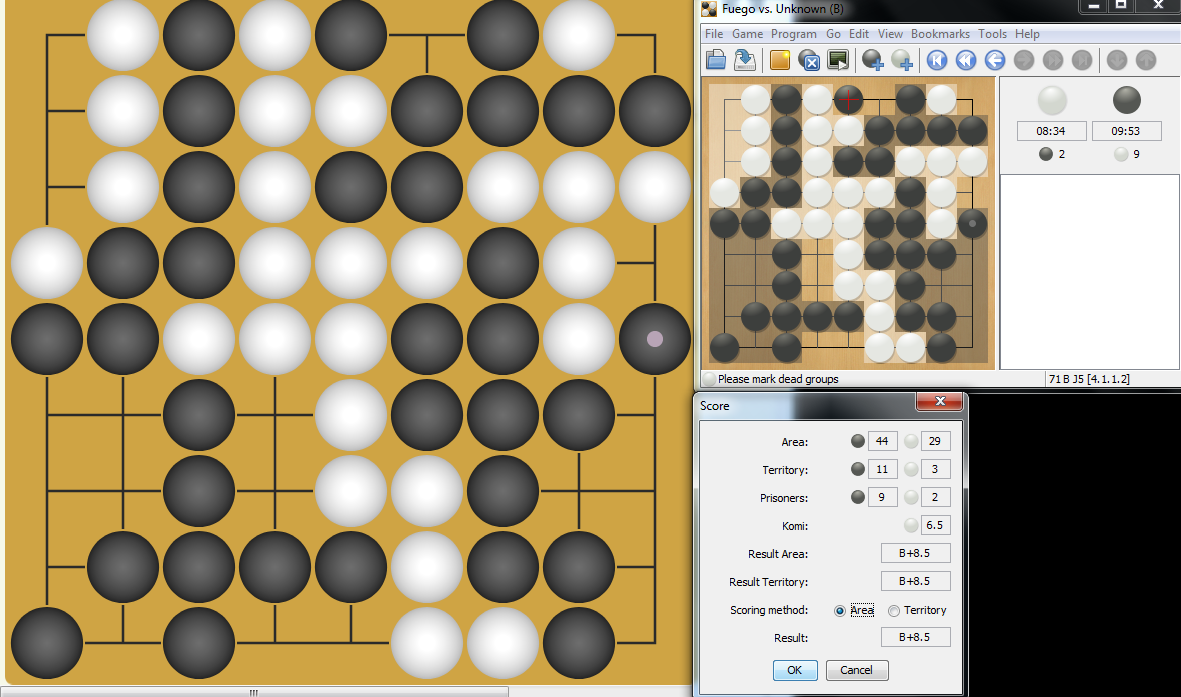Click the white Area score field 29
The image size is (1181, 697).
click(935, 441)
